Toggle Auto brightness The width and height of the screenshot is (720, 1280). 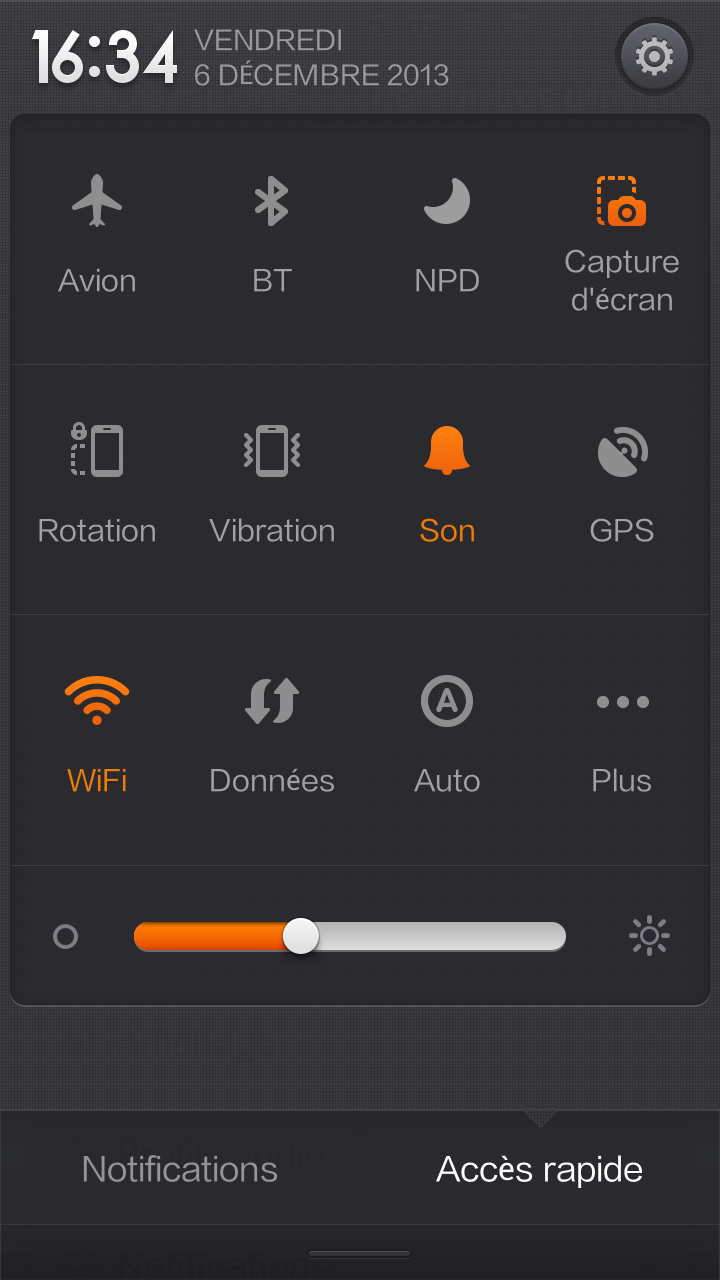coord(447,702)
